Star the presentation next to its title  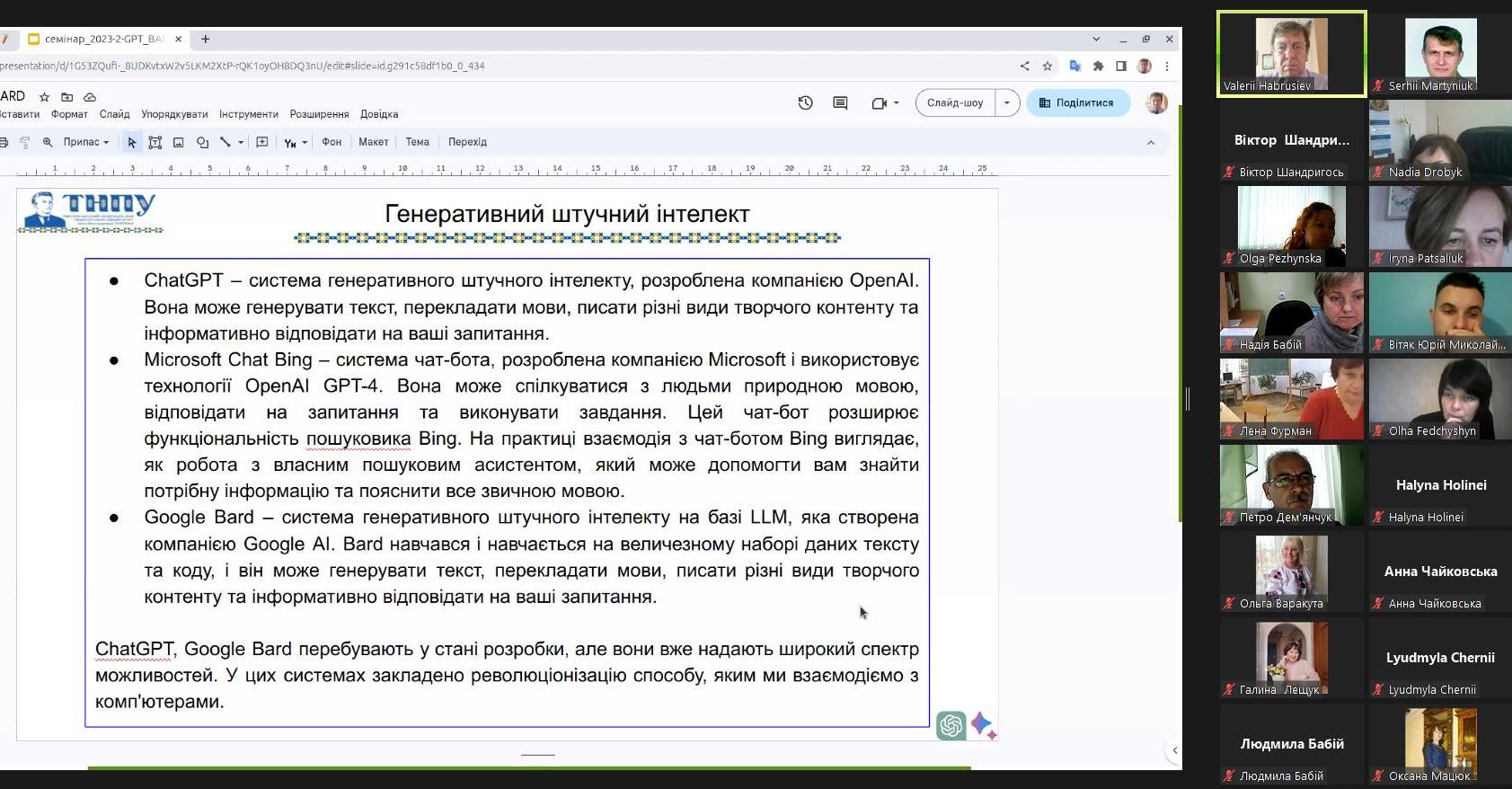44,97
